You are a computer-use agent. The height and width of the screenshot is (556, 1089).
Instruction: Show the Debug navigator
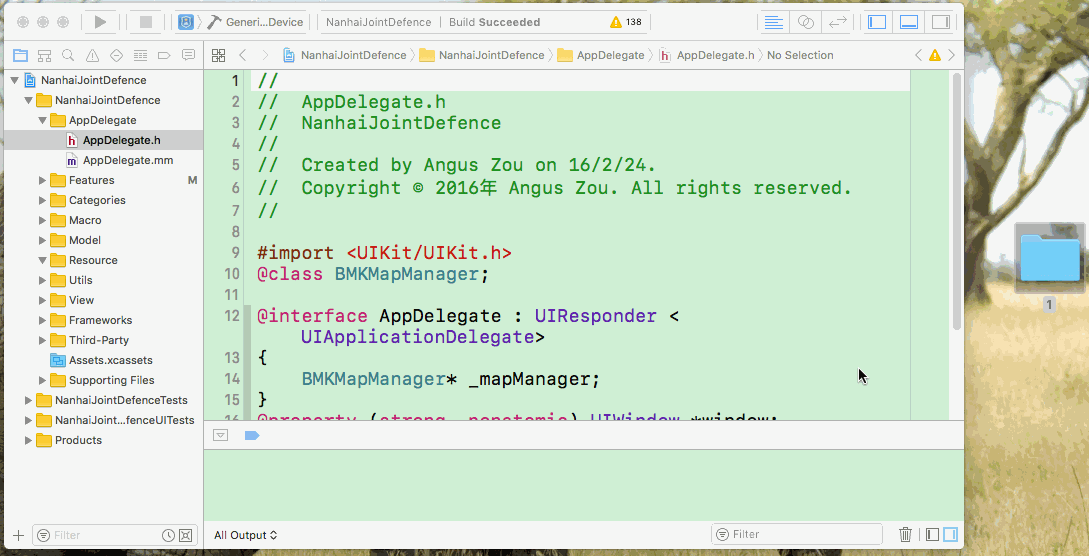pyautogui.click(x=140, y=55)
